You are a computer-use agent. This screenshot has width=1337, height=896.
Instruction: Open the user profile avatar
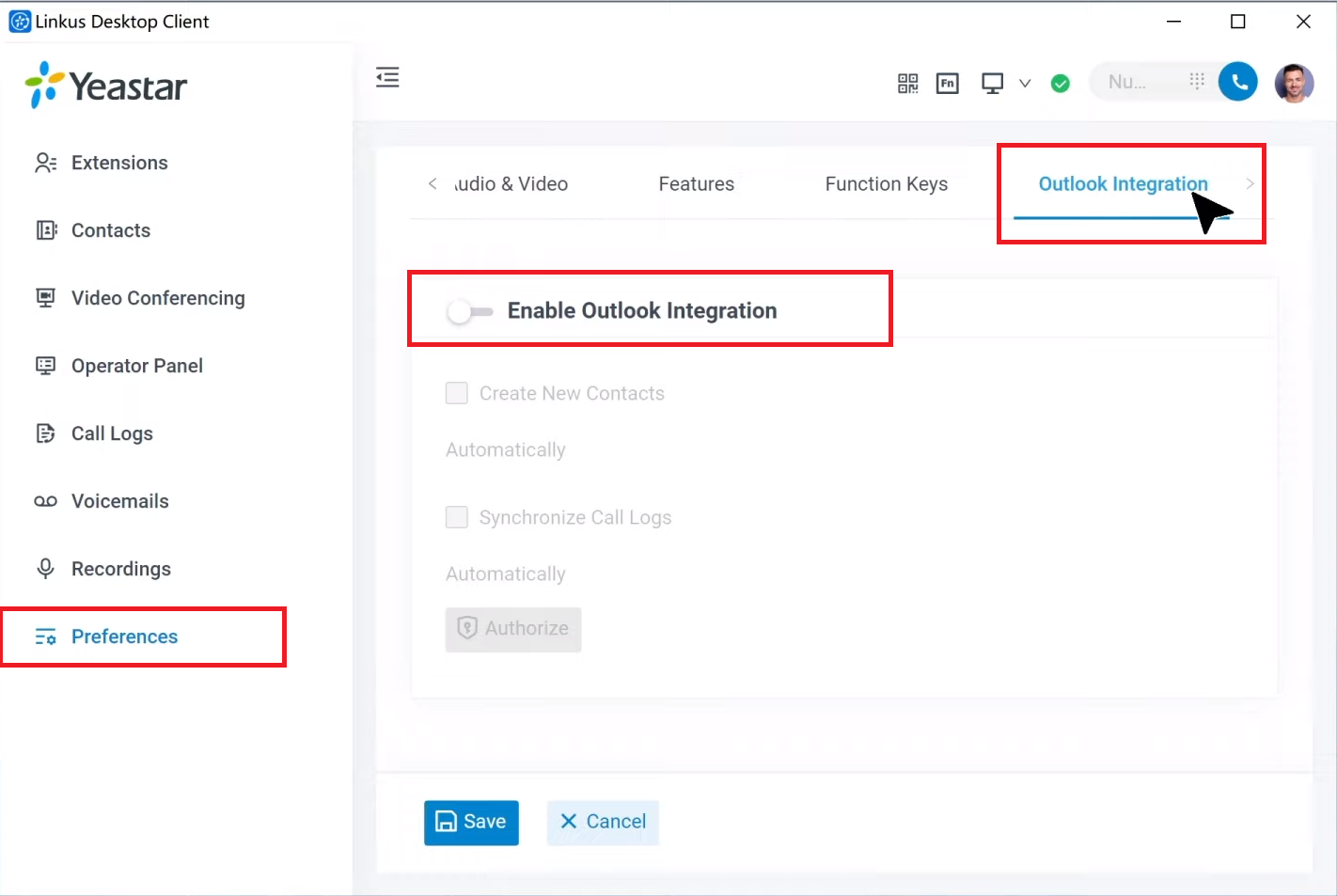1295,83
